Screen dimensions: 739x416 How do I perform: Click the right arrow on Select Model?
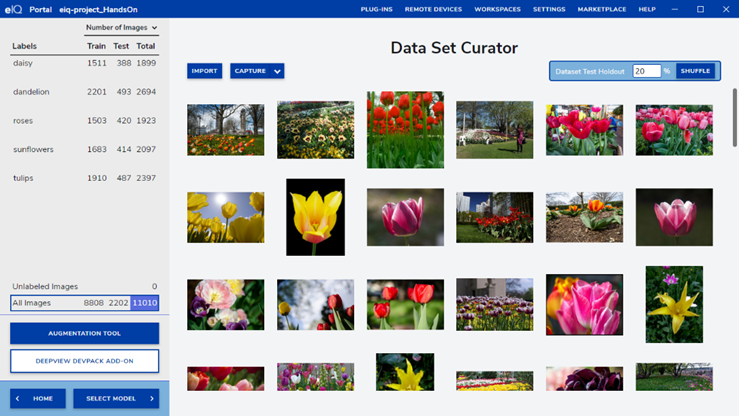pos(152,398)
